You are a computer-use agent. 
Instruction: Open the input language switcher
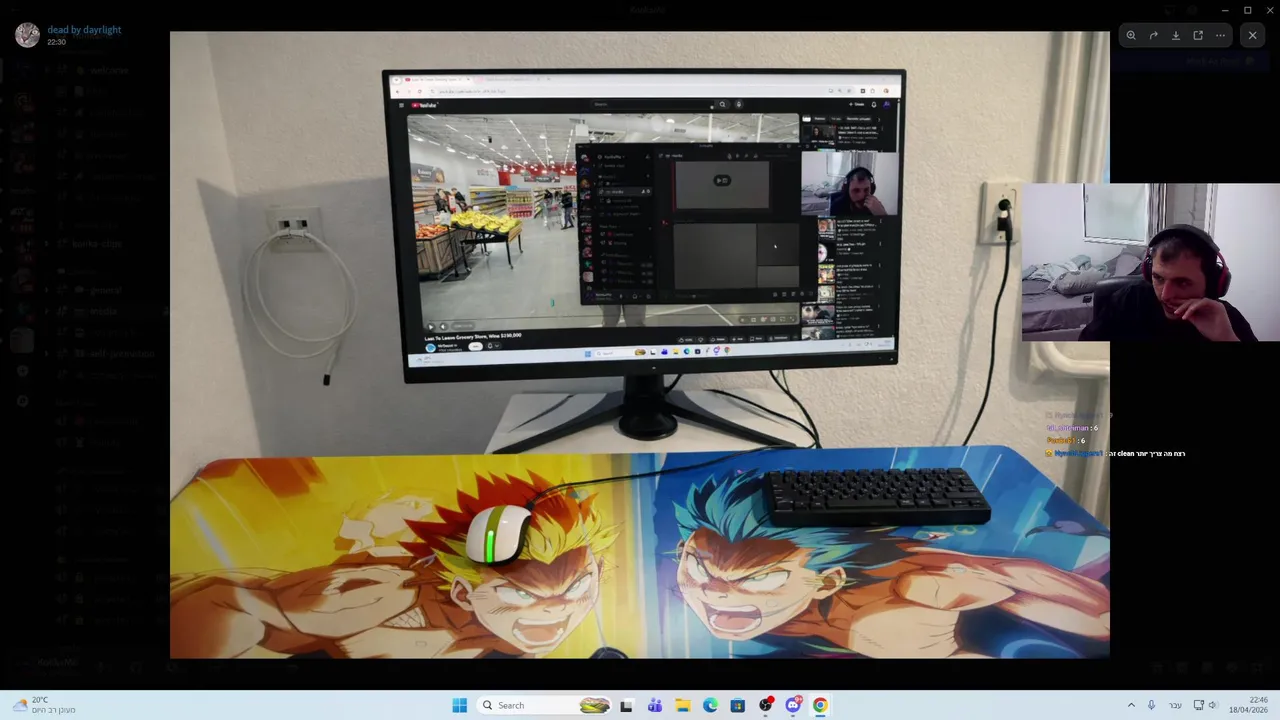point(1175,705)
